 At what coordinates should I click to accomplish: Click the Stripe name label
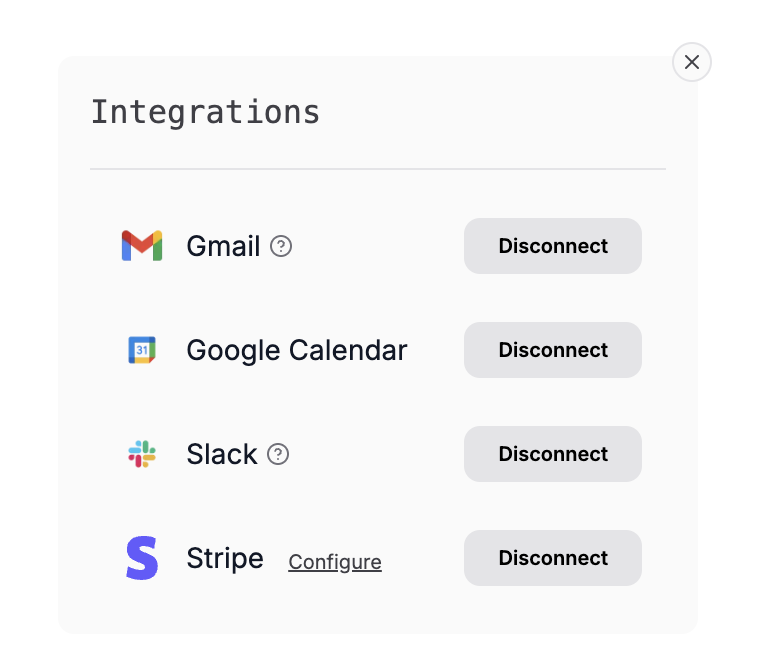coord(225,558)
